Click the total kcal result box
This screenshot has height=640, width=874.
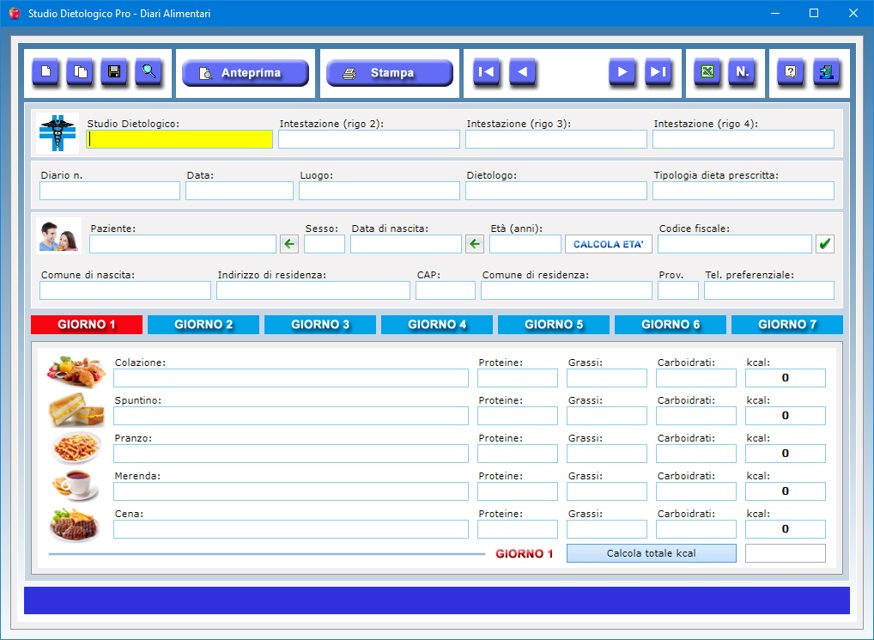coord(785,554)
